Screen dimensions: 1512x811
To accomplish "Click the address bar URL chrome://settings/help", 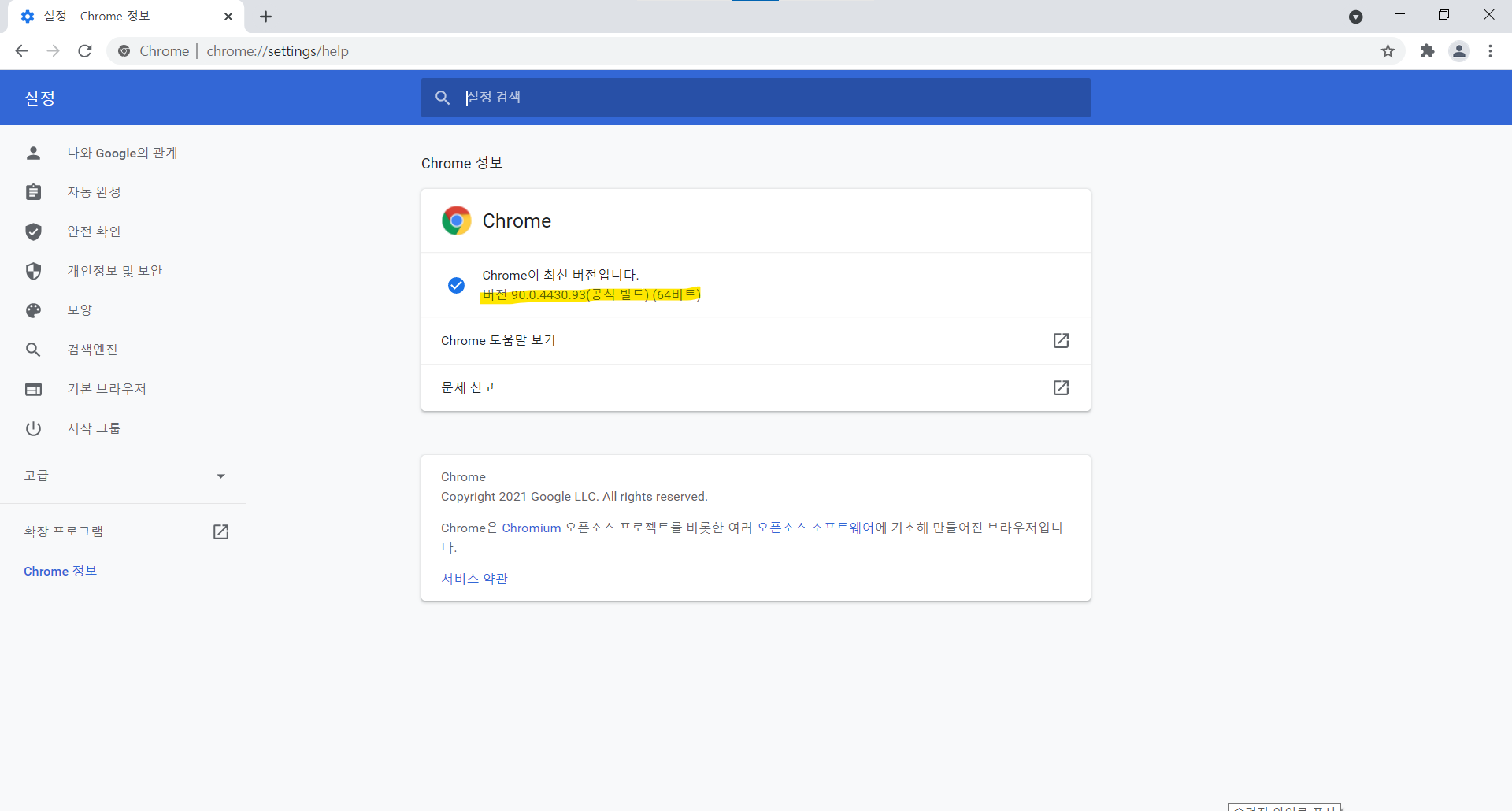I will point(278,51).
